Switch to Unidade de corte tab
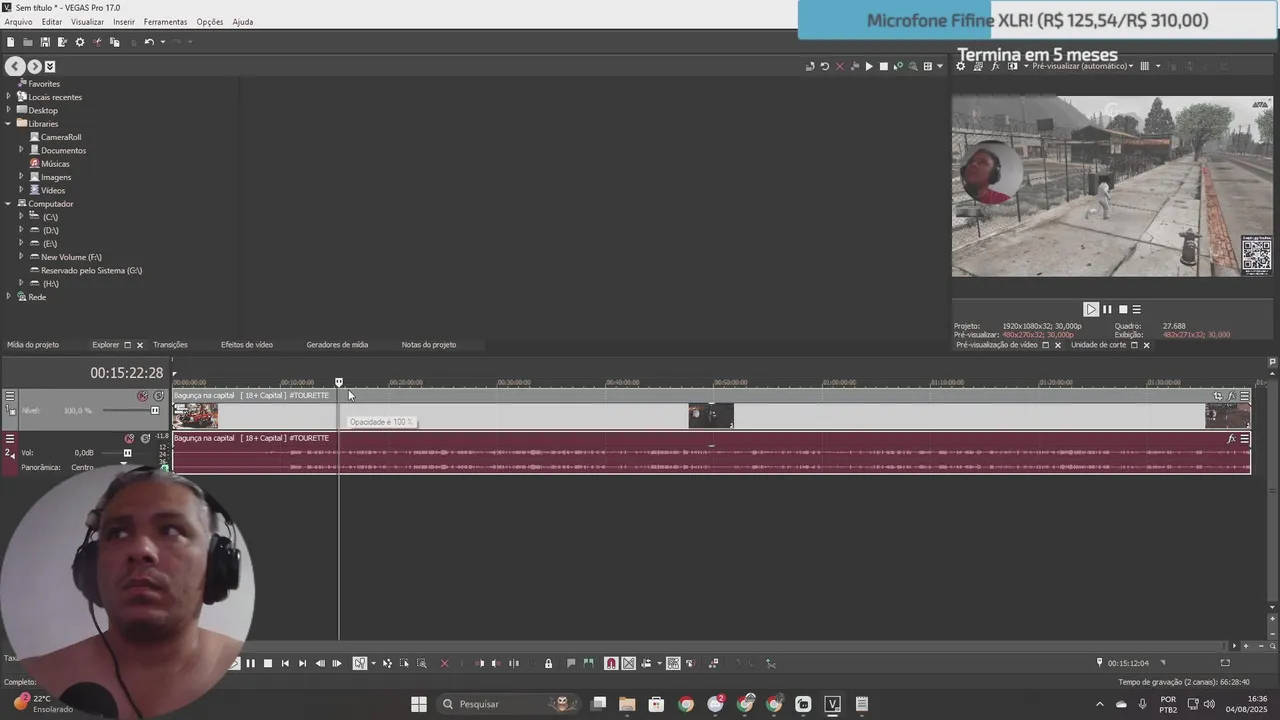 pos(1098,345)
